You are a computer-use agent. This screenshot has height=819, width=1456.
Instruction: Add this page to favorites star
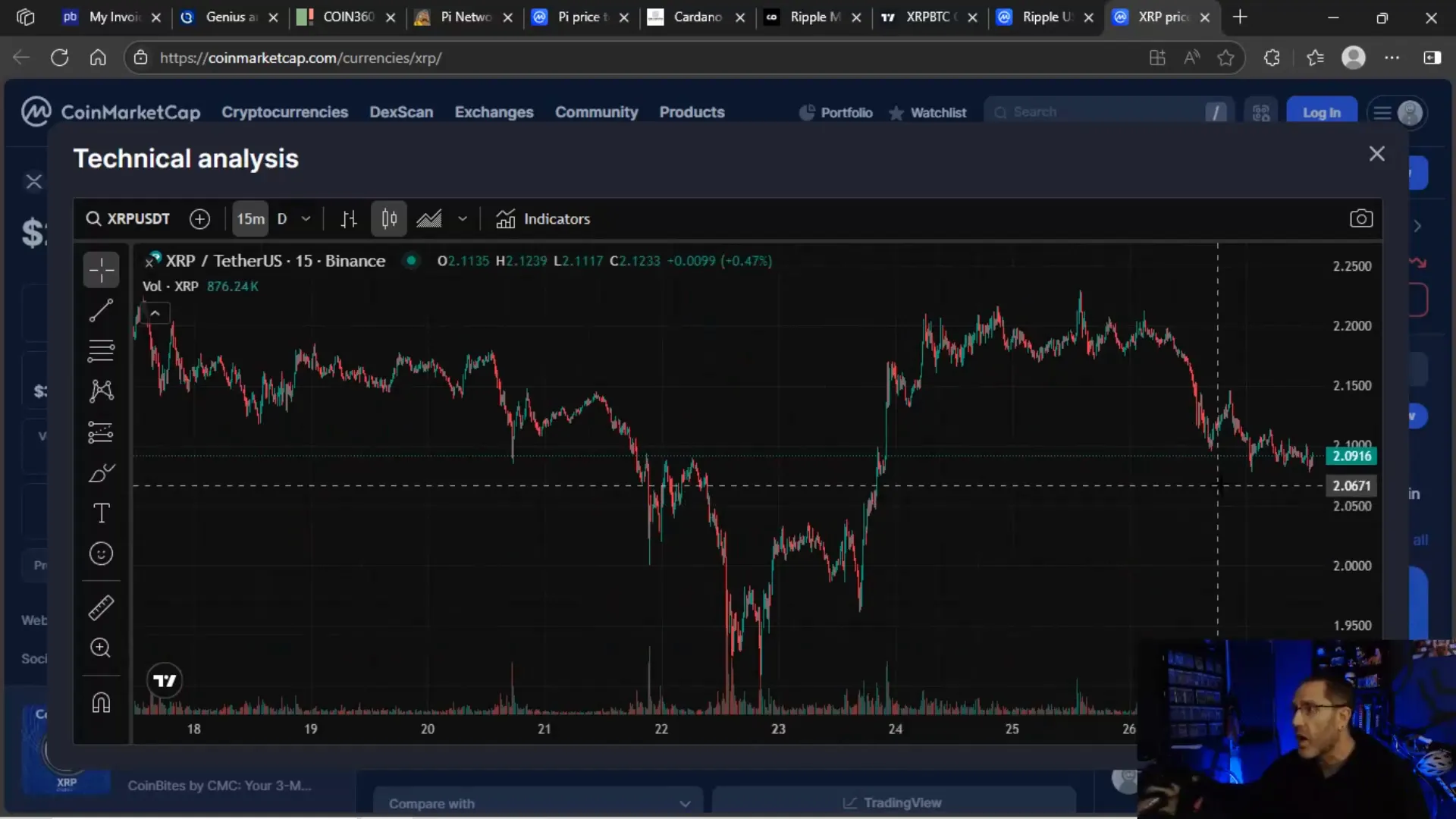pyautogui.click(x=1225, y=58)
